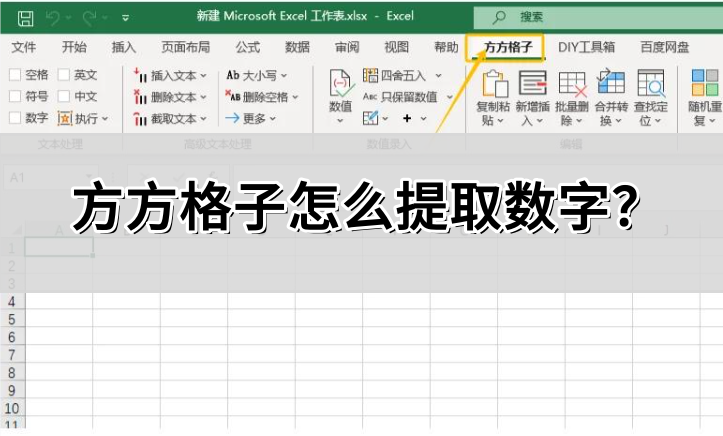Expand the 新增插入 dropdown arrow

click(x=539, y=121)
